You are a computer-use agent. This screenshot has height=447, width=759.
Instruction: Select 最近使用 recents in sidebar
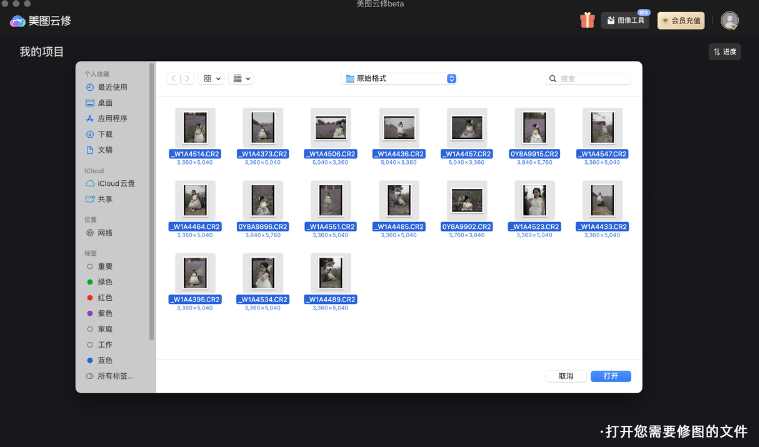(x=111, y=87)
